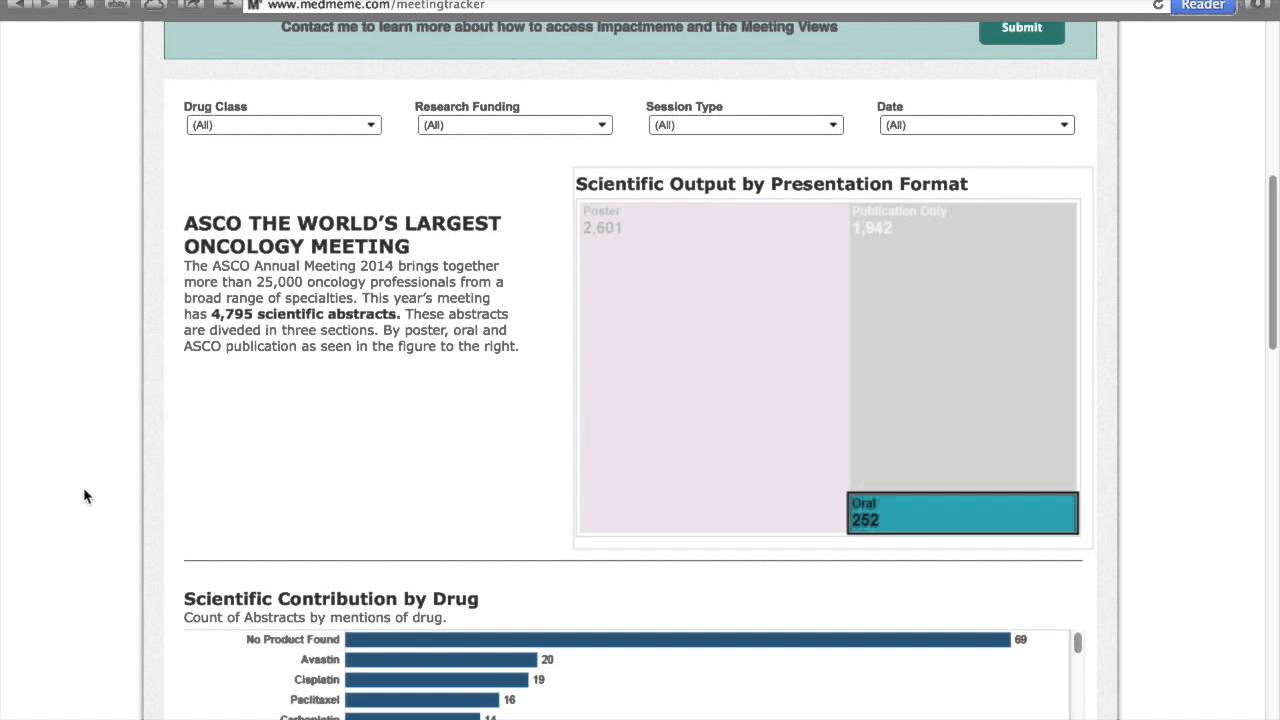1280x720 pixels.
Task: Click the drug chart's vertical scrollbar thumb
Action: (x=1077, y=643)
